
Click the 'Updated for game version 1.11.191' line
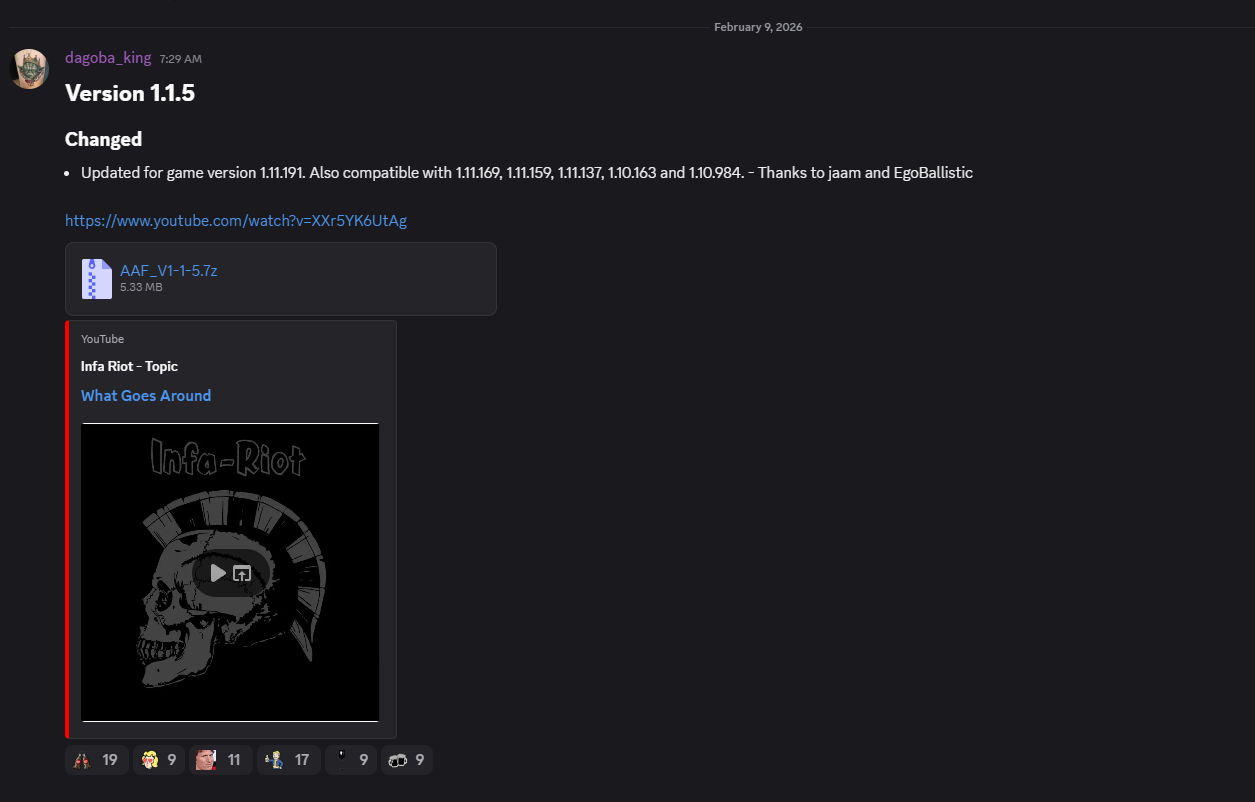527,173
